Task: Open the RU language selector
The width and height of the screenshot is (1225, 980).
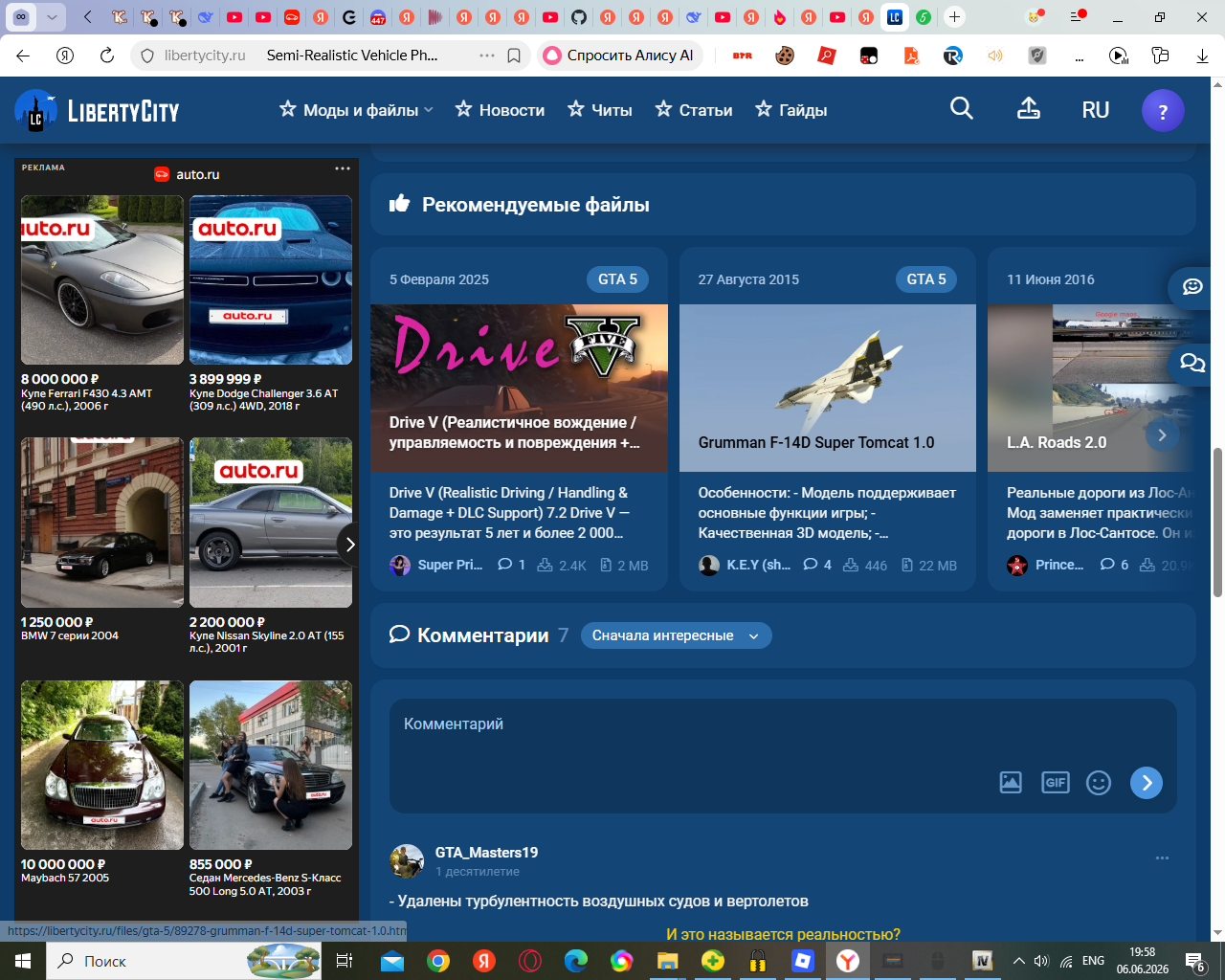Action: pyautogui.click(x=1096, y=110)
